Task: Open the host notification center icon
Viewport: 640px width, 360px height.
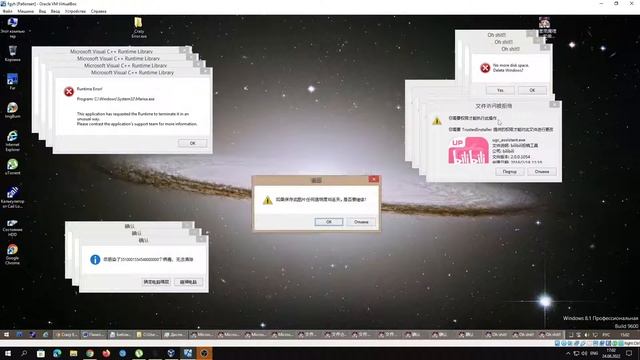Action: tap(629, 353)
